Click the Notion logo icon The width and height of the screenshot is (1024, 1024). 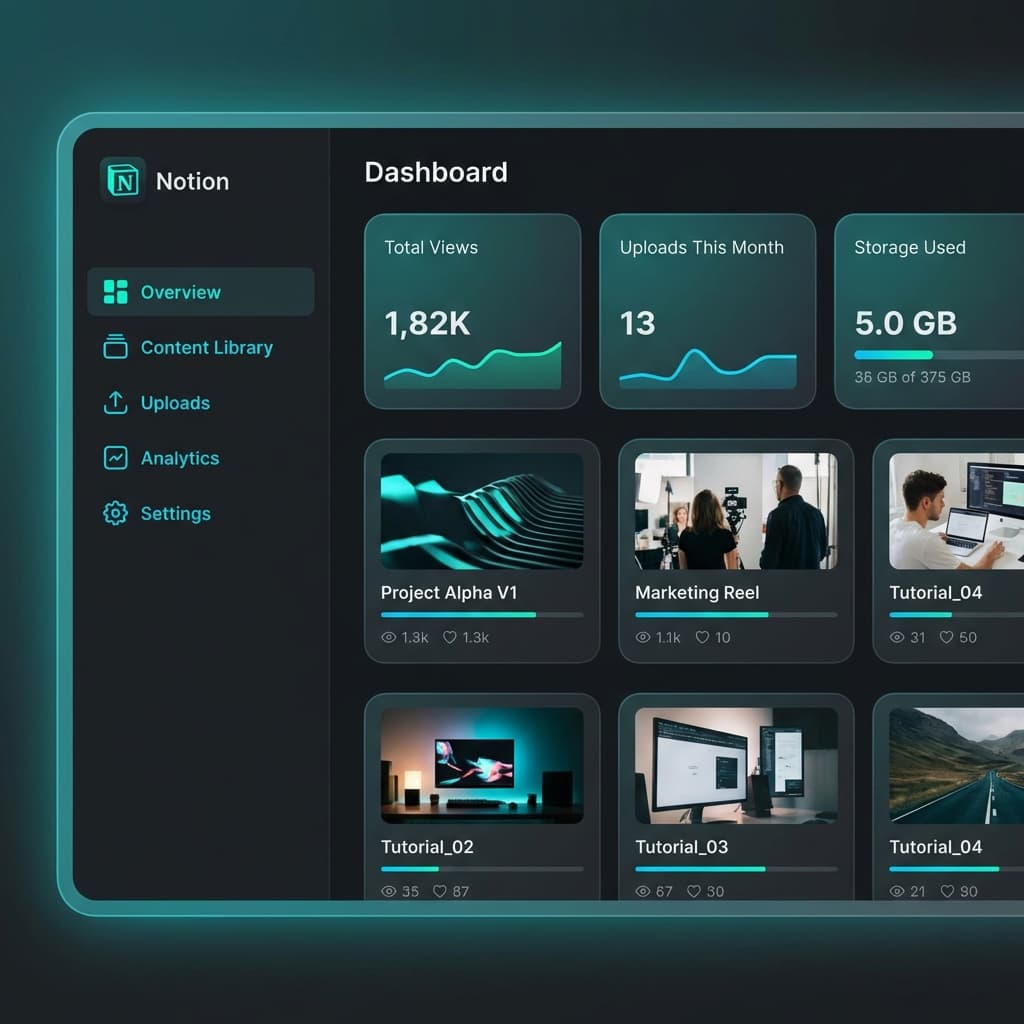tap(124, 181)
